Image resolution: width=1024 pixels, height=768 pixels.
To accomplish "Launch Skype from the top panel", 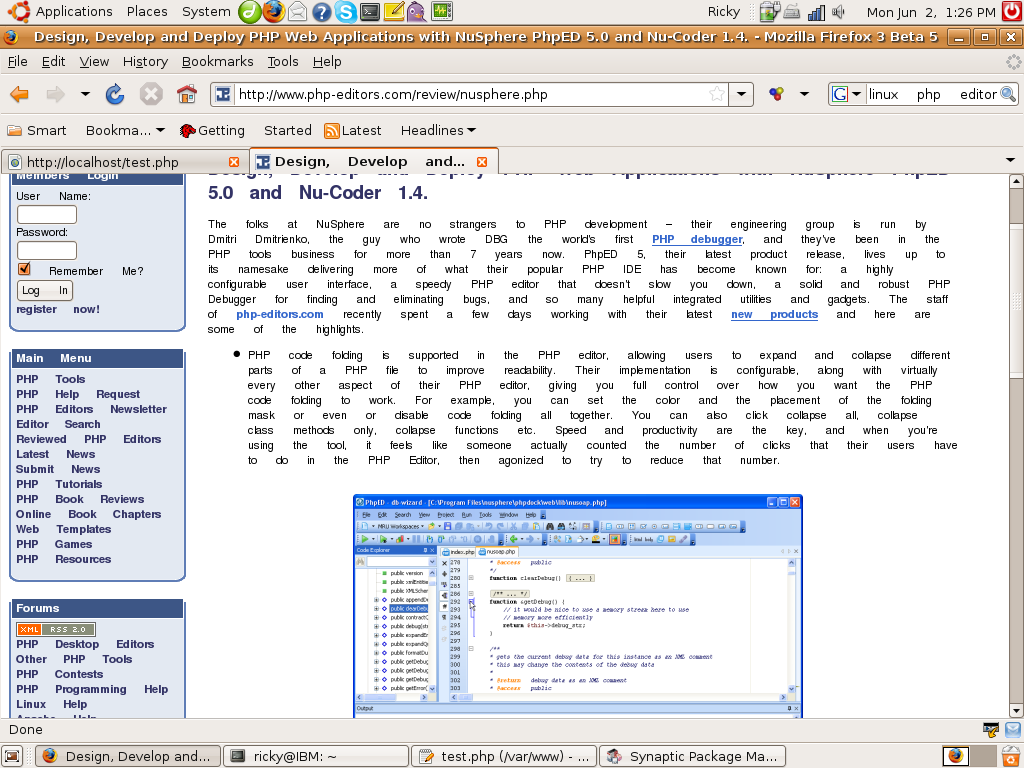I will pyautogui.click(x=345, y=12).
